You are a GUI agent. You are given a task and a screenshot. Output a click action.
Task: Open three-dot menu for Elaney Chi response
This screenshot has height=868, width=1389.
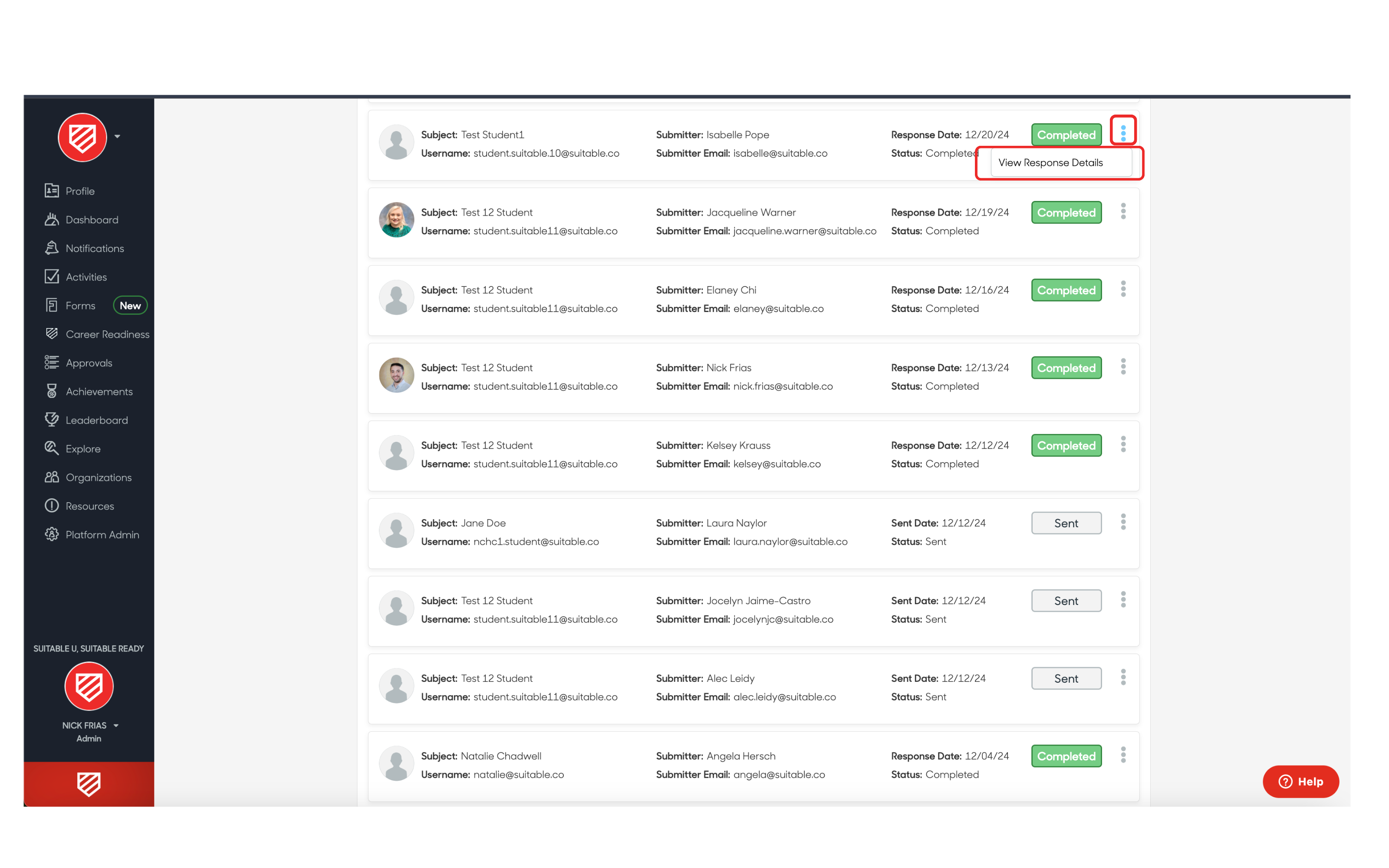(1123, 289)
